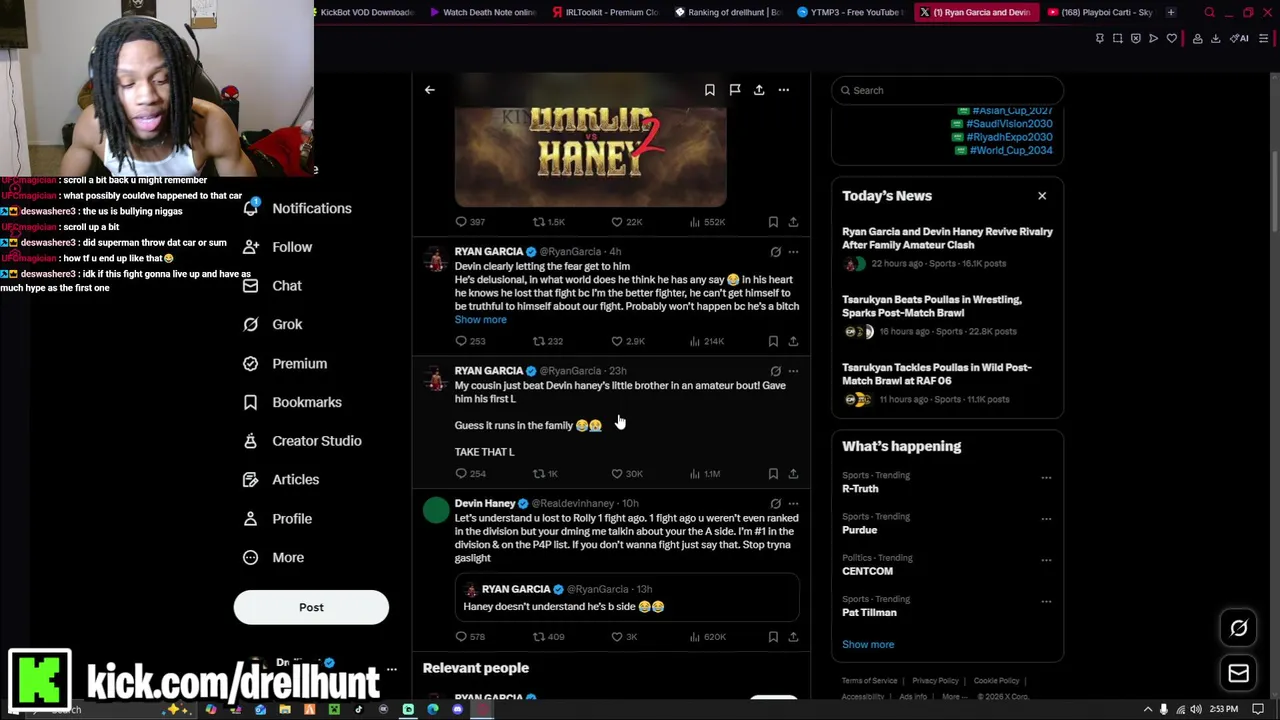Open more options for Purdue trend
Image resolution: width=1280 pixels, height=720 pixels.
click(x=1046, y=519)
